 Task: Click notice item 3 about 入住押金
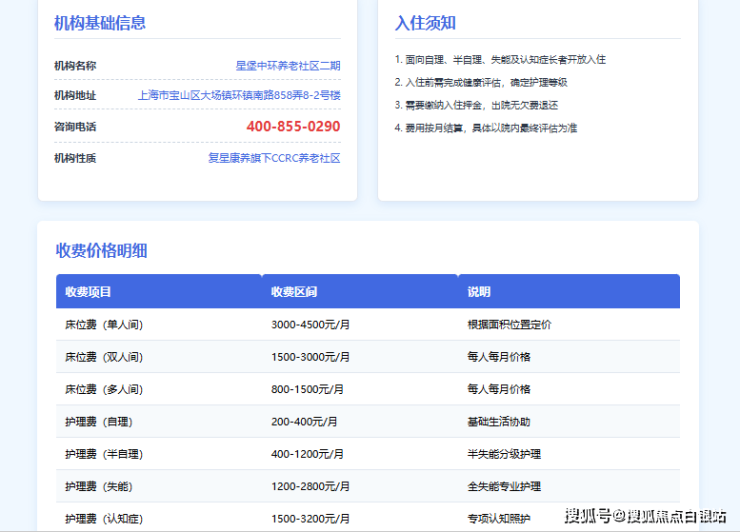click(476, 105)
